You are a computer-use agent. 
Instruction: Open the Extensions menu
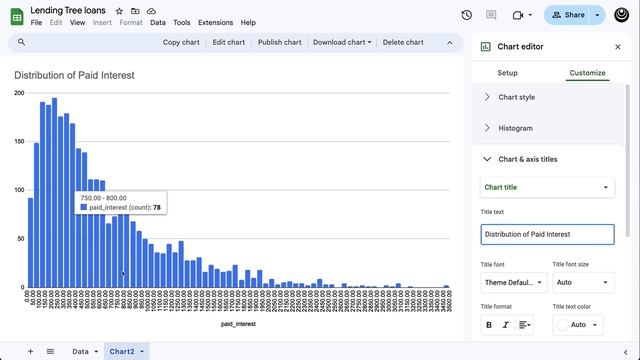coord(216,23)
